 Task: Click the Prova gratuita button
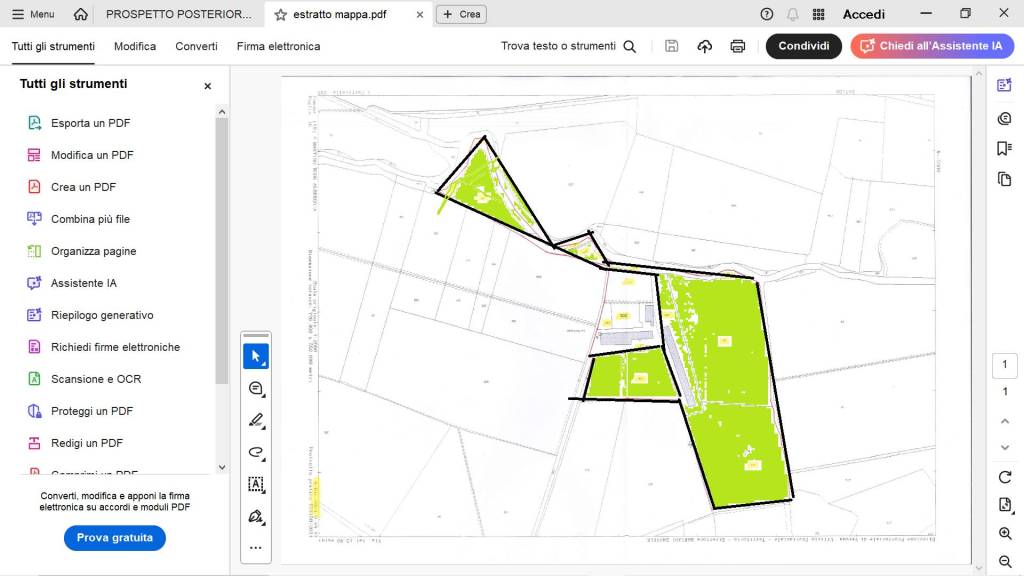pyautogui.click(x=115, y=538)
